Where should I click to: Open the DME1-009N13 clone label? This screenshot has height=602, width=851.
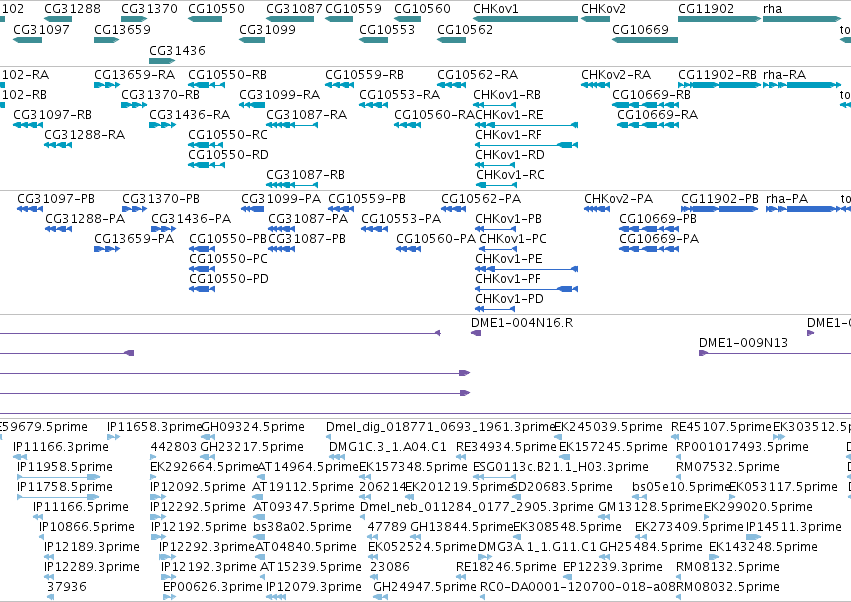coord(743,343)
